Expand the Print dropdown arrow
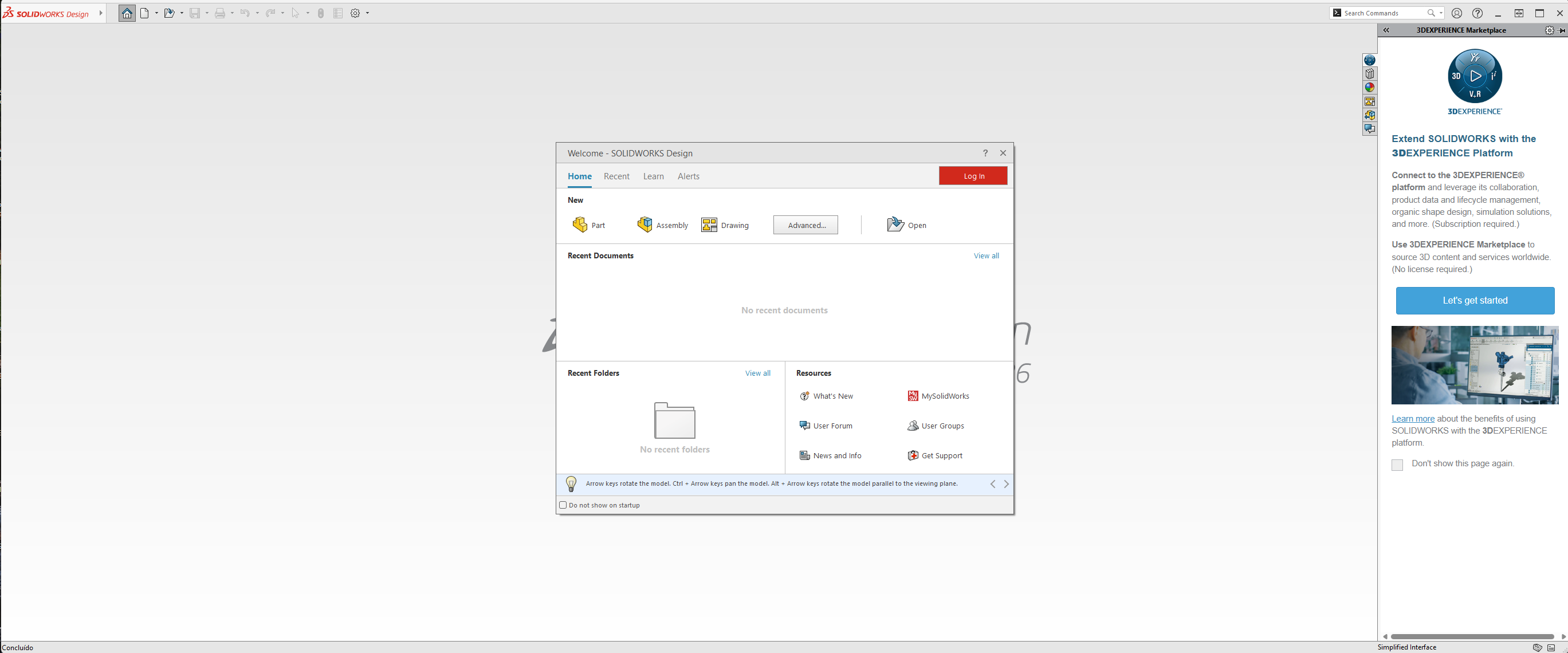Image resolution: width=1568 pixels, height=653 pixels. pos(232,13)
